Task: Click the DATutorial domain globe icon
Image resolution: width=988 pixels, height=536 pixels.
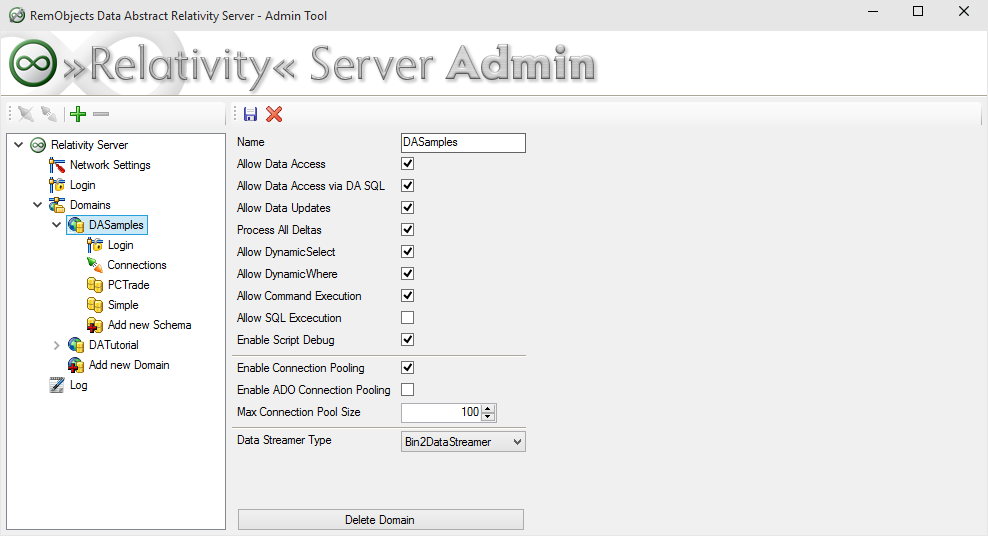Action: coord(76,345)
